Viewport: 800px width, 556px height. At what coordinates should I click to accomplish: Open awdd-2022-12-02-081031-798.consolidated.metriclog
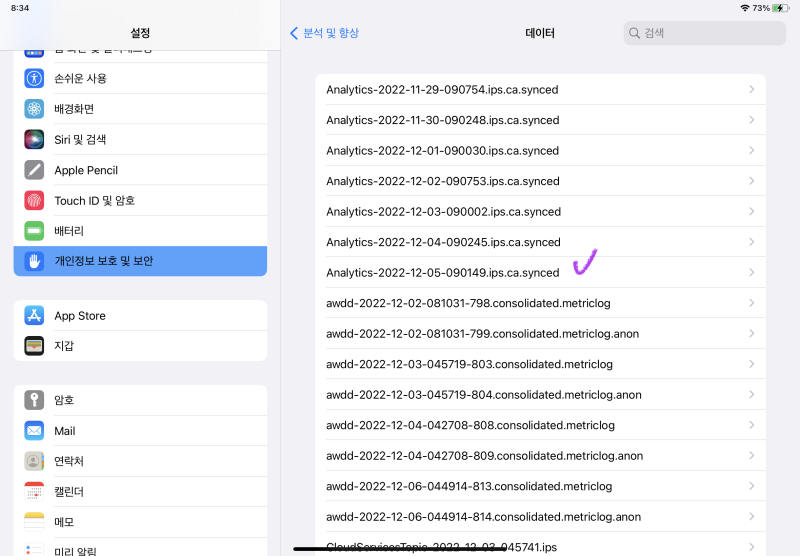point(540,303)
